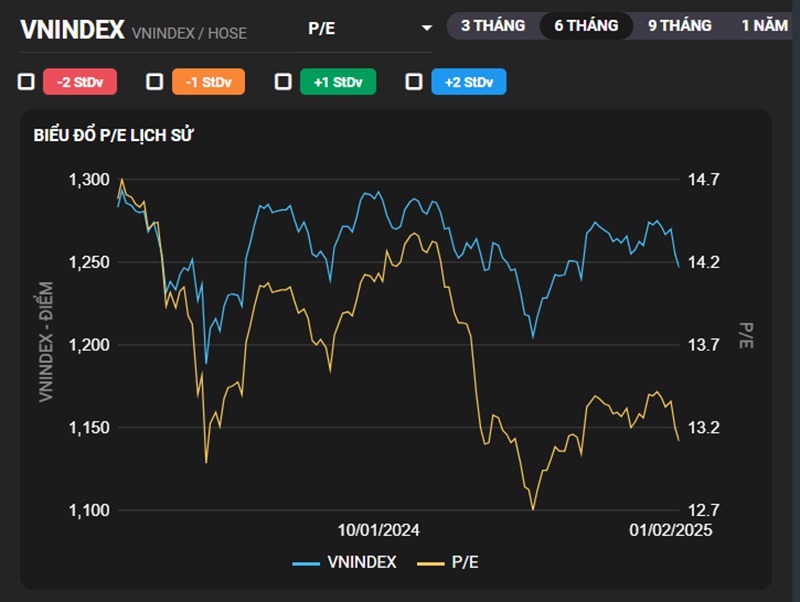Enable the -2 StDv checkbox
Image resolution: width=800 pixels, height=602 pixels.
click(x=26, y=82)
